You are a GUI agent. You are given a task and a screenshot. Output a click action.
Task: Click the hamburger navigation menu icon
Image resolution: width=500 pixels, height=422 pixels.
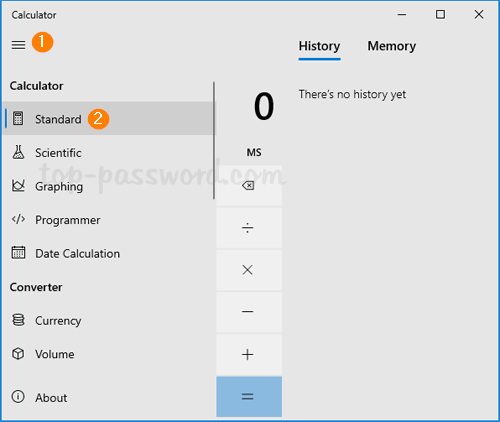18,45
